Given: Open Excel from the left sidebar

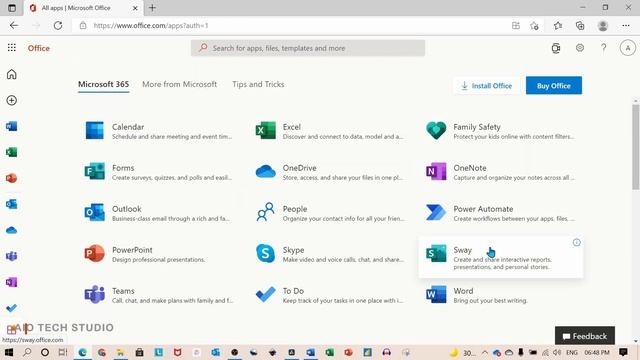Looking at the screenshot, I should [x=11, y=152].
